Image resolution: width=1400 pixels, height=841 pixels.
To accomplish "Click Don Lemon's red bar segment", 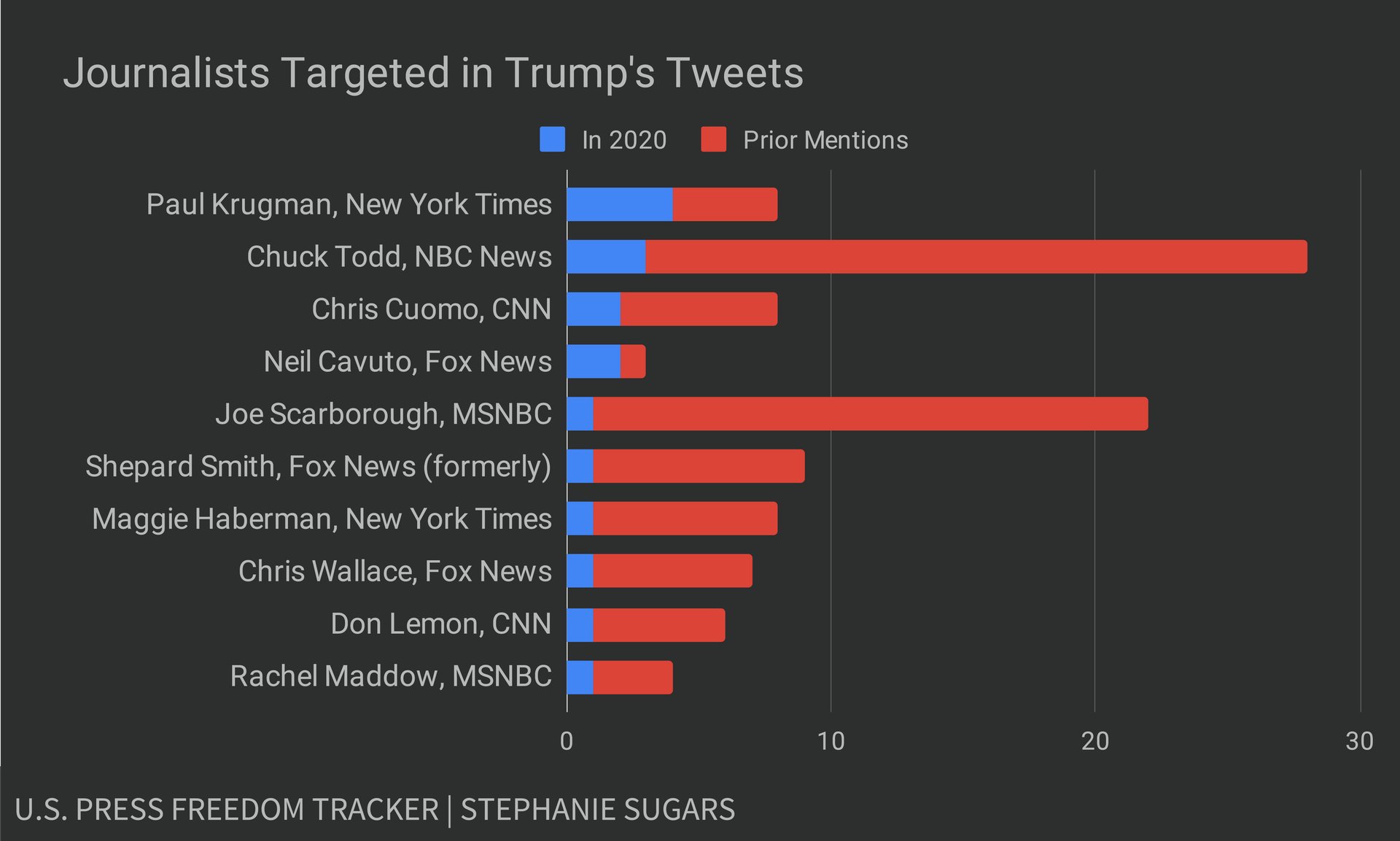I will click(x=659, y=625).
